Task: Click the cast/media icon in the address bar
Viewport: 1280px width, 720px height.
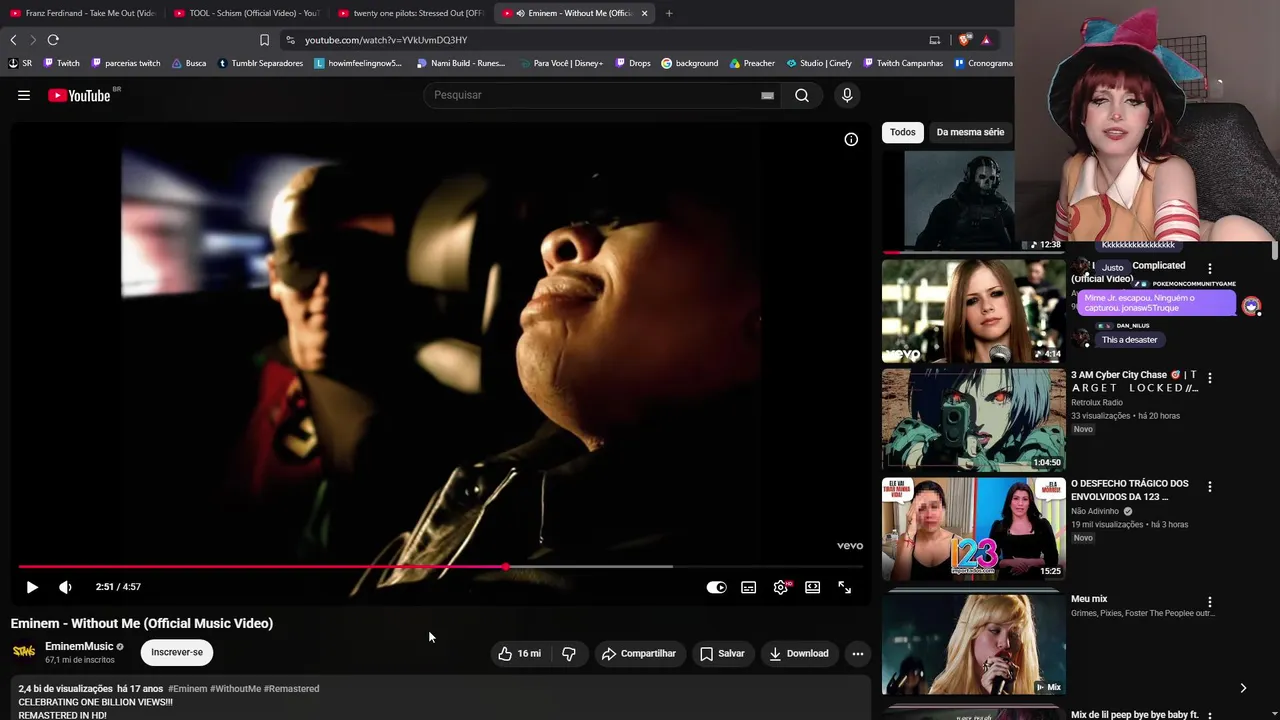Action: tap(935, 40)
